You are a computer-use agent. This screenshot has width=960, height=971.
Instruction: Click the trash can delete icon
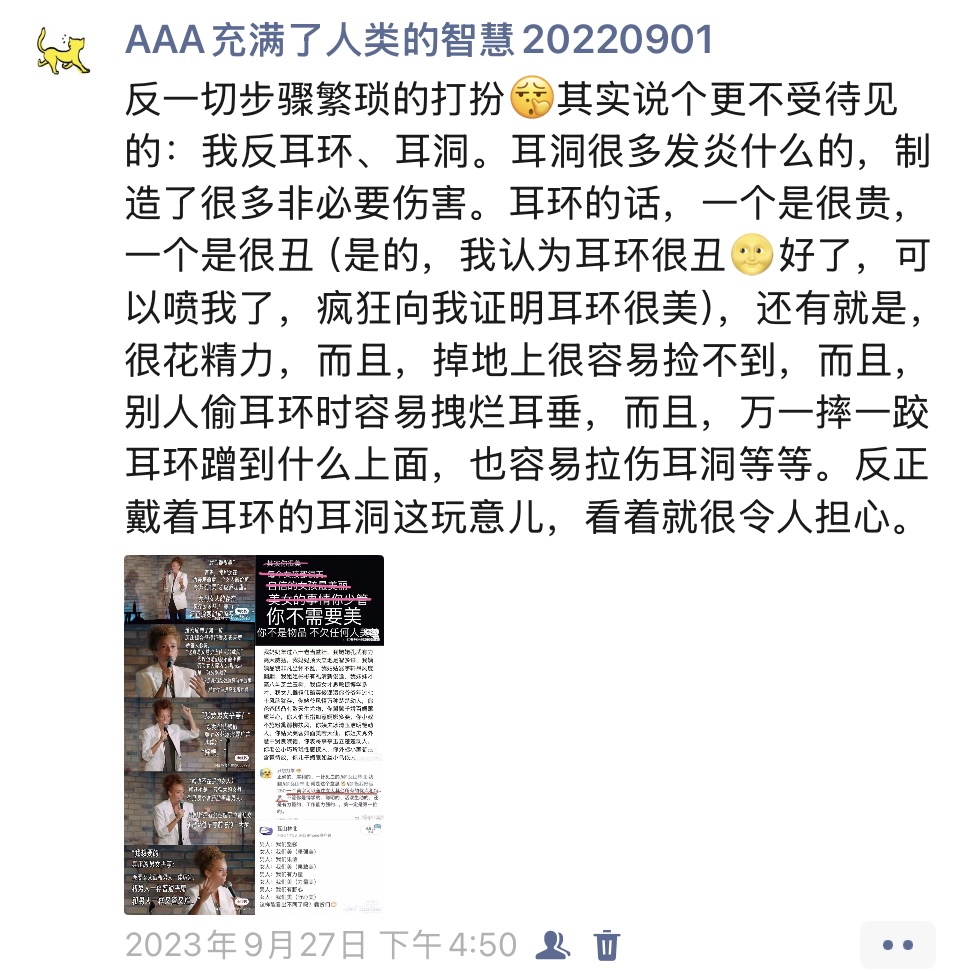607,945
